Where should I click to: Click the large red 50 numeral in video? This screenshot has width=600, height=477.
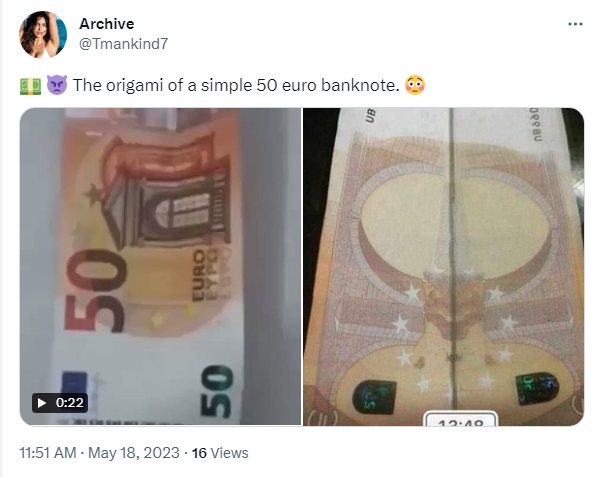(95, 291)
